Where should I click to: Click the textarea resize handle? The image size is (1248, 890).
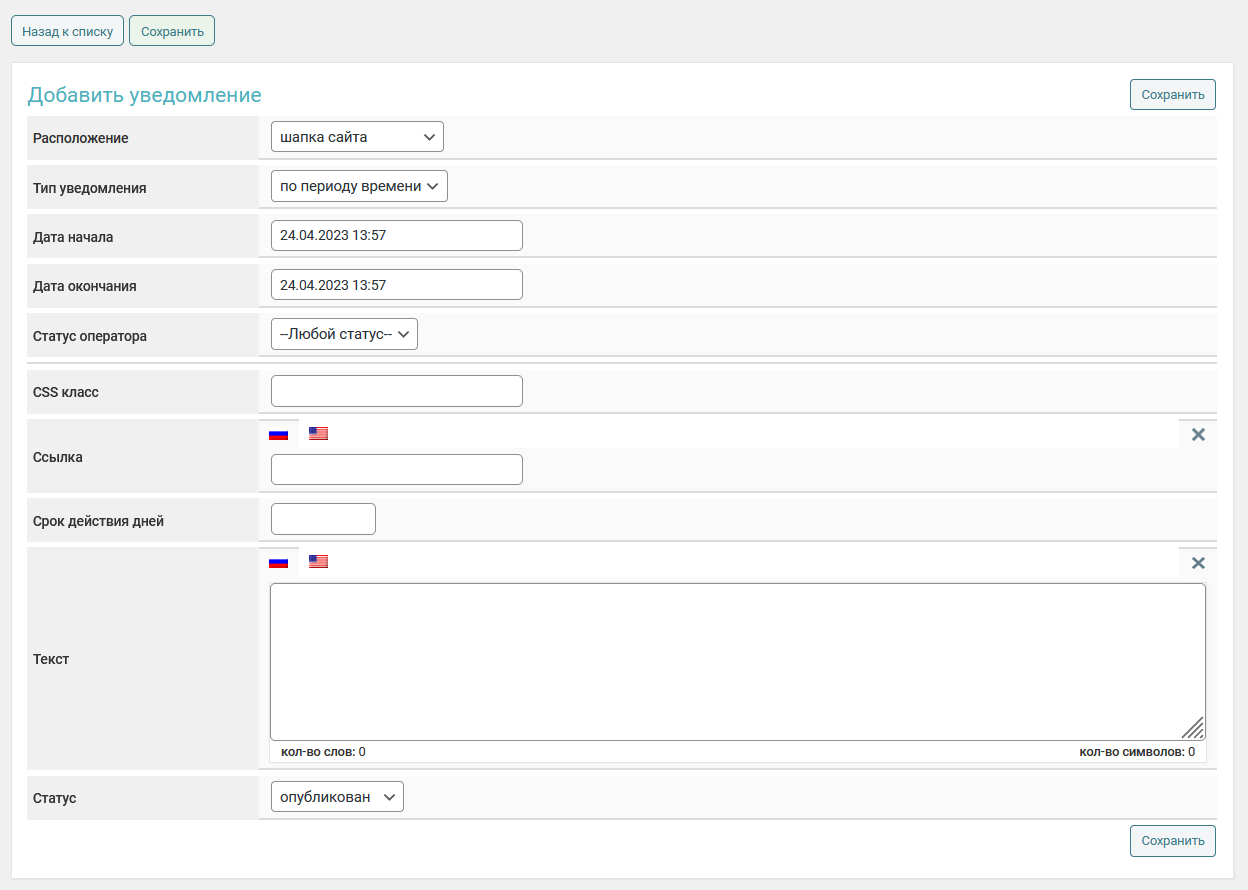tap(1194, 729)
